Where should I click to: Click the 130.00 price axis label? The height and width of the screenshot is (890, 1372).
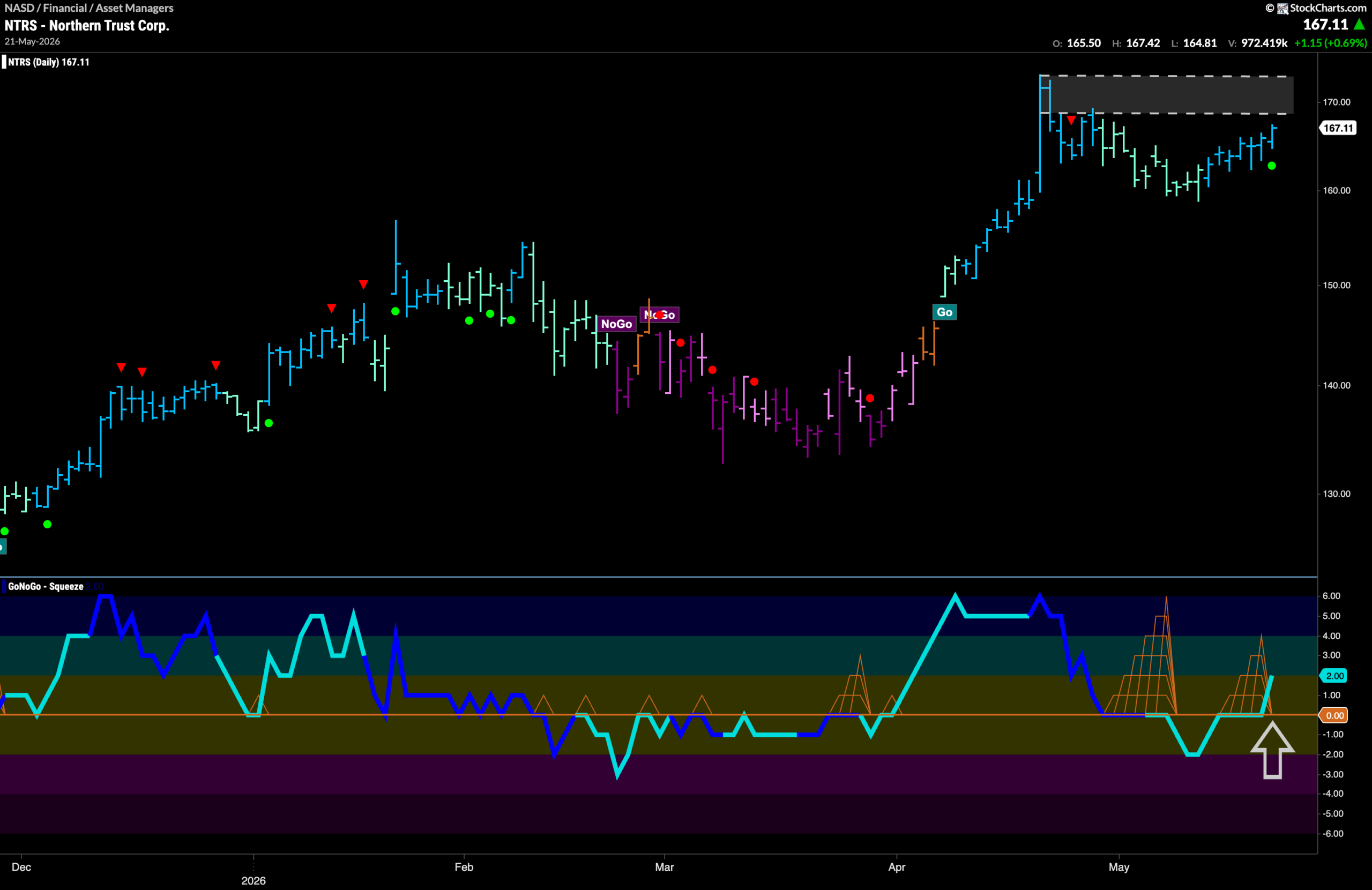point(1336,494)
